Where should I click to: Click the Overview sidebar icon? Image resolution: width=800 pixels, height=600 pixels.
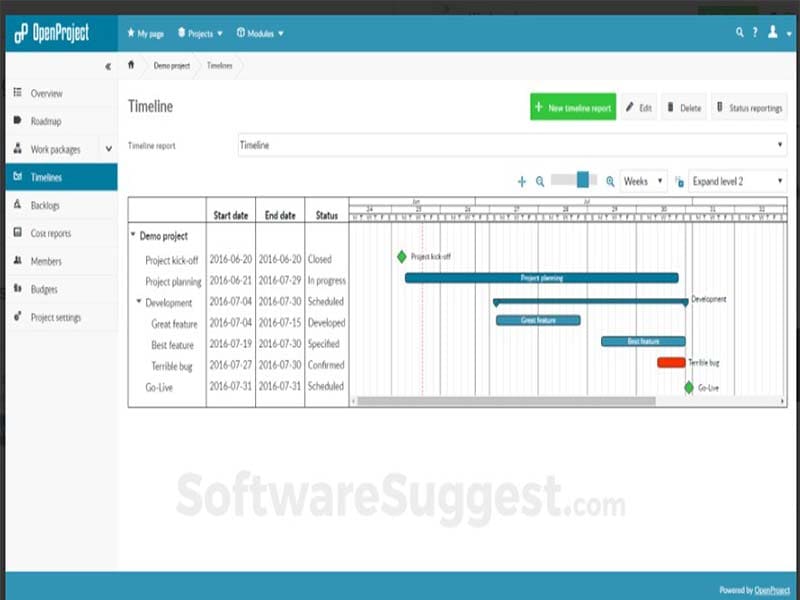click(x=18, y=92)
